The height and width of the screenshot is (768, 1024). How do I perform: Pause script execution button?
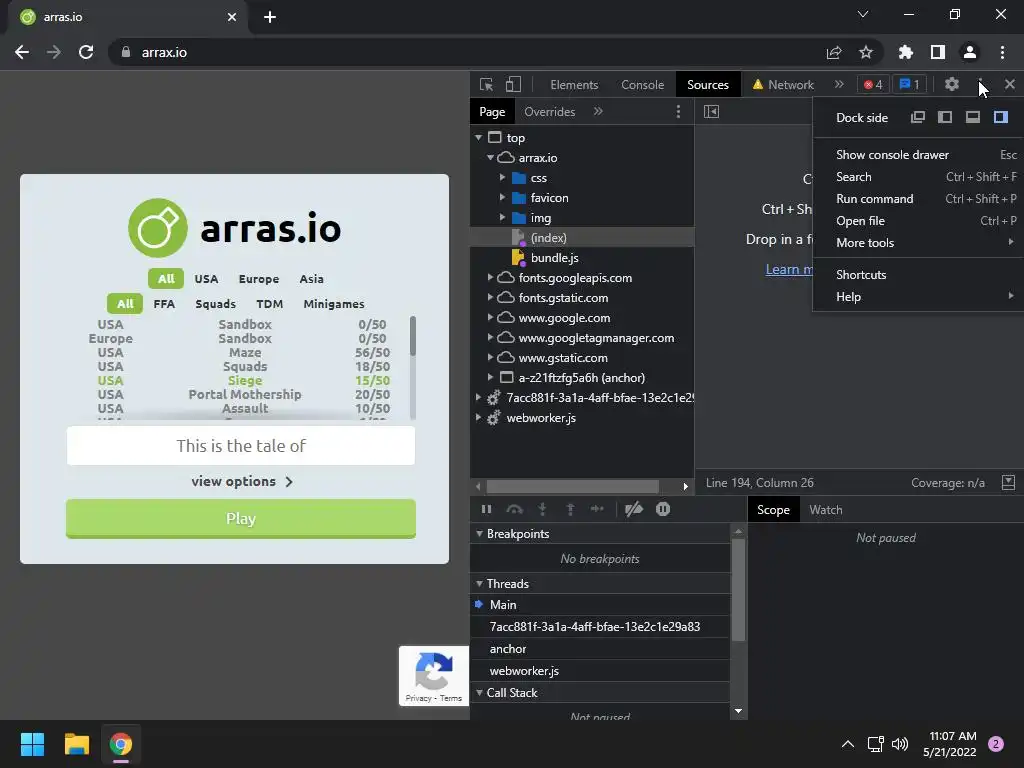tap(487, 509)
